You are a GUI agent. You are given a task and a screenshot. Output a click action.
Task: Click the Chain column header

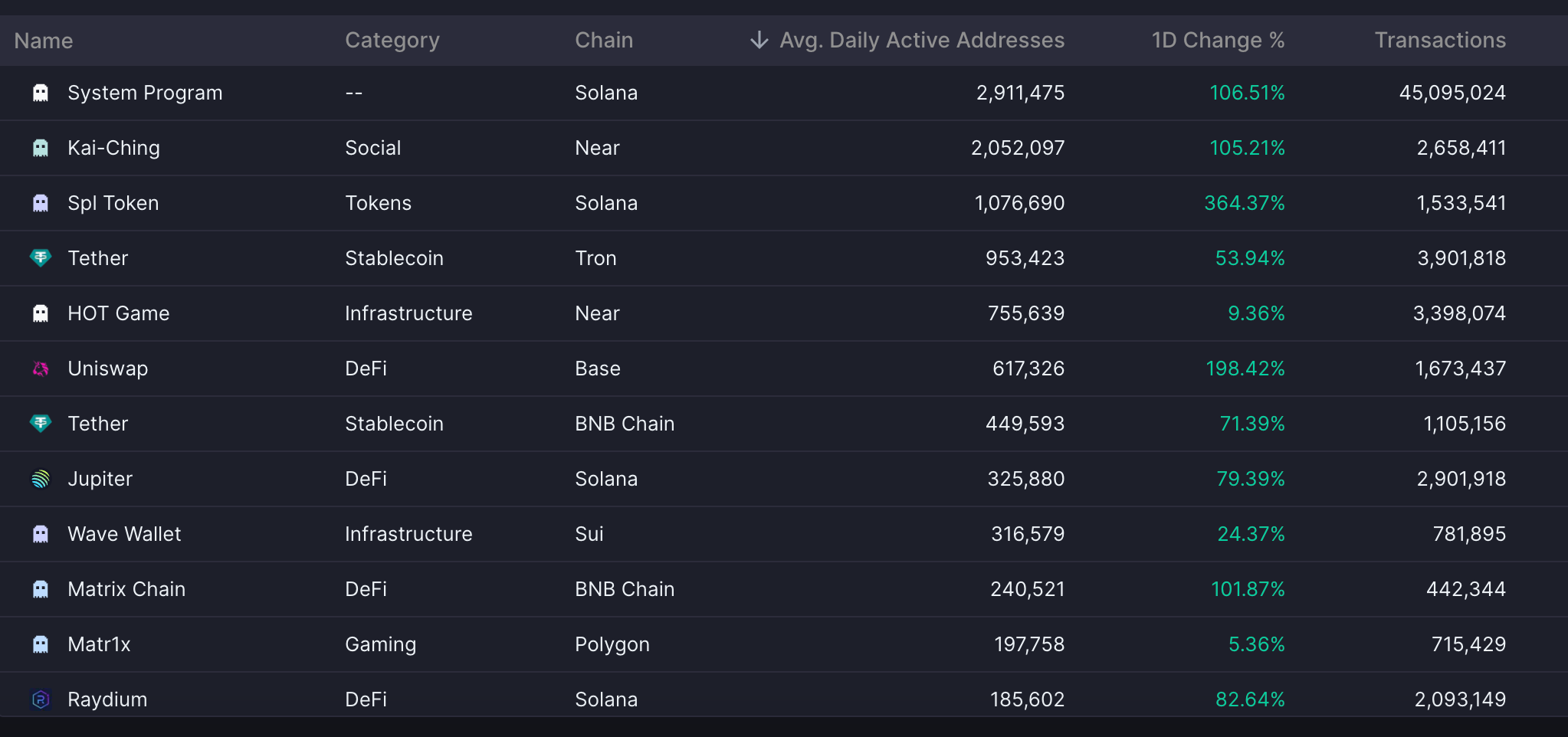point(604,40)
